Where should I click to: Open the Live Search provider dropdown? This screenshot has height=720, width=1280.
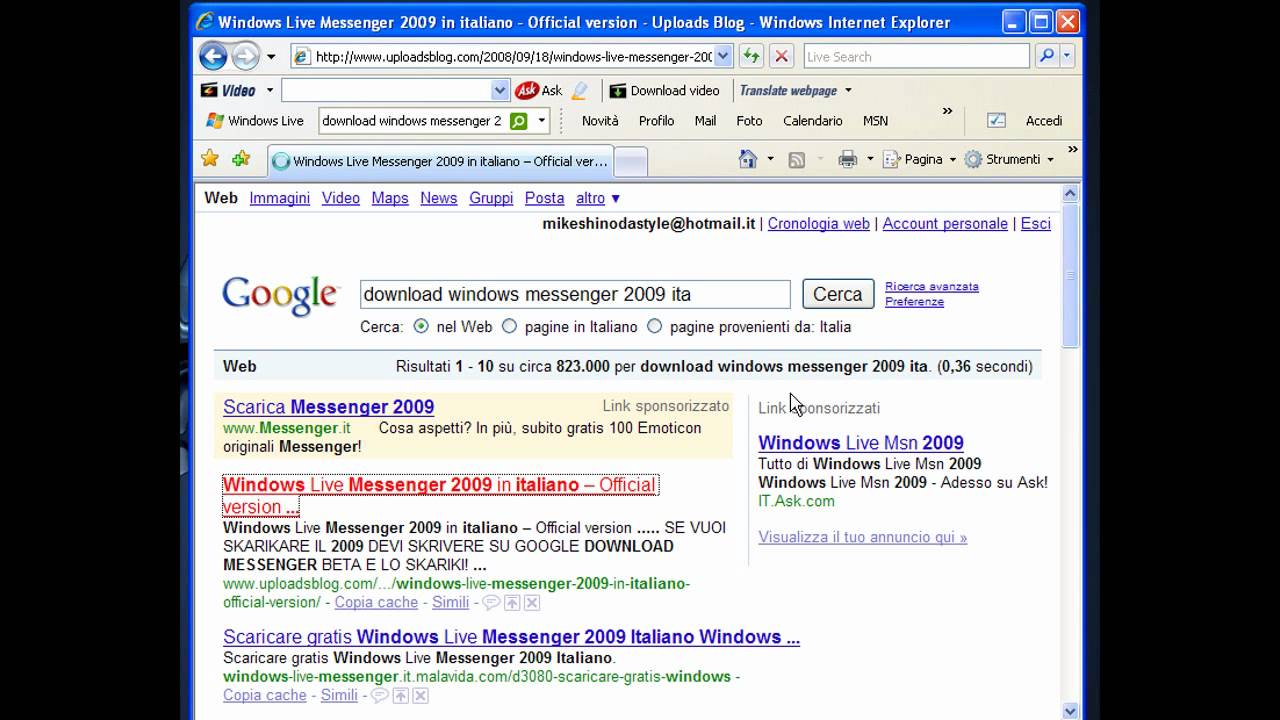(x=1067, y=56)
